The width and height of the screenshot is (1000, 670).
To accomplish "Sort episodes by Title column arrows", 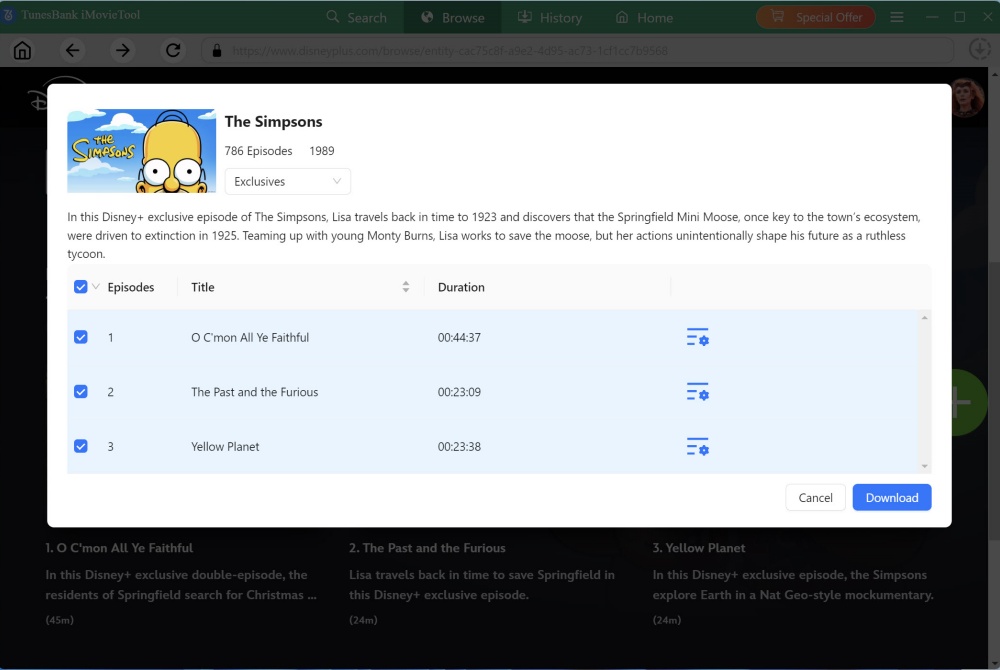I will pos(406,287).
